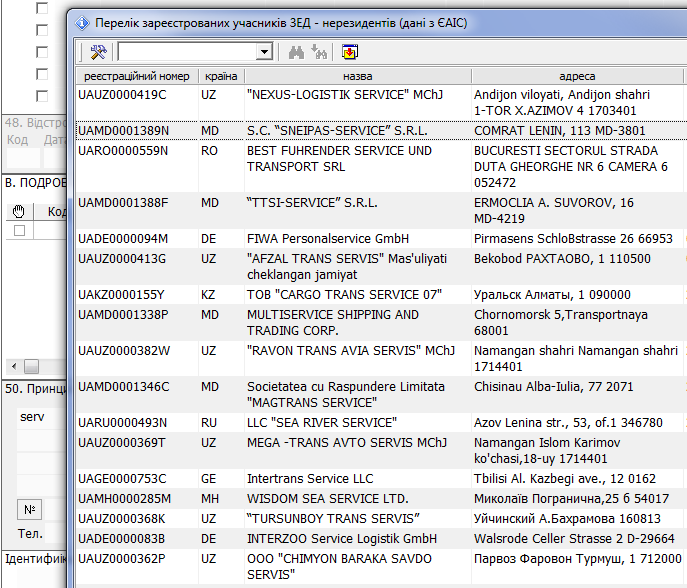Open the settings tools icon in dialog toolbar
The image size is (687, 588).
(x=98, y=52)
